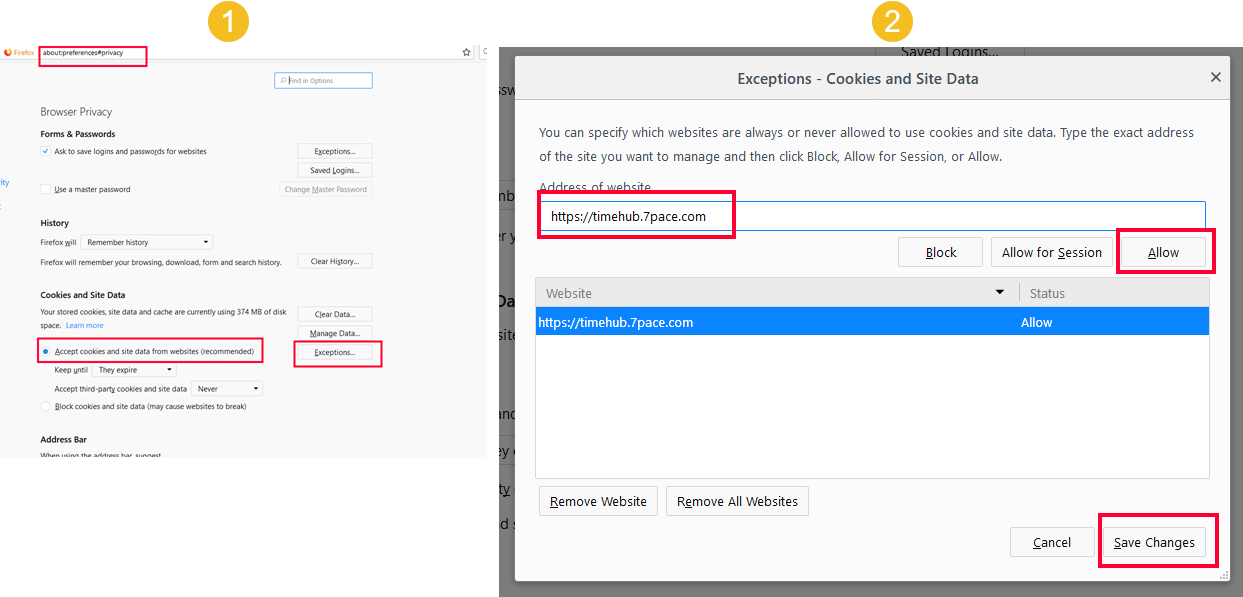Select Accept cookies and site data radio option
Screen dimensions: 1243x597
coord(45,352)
